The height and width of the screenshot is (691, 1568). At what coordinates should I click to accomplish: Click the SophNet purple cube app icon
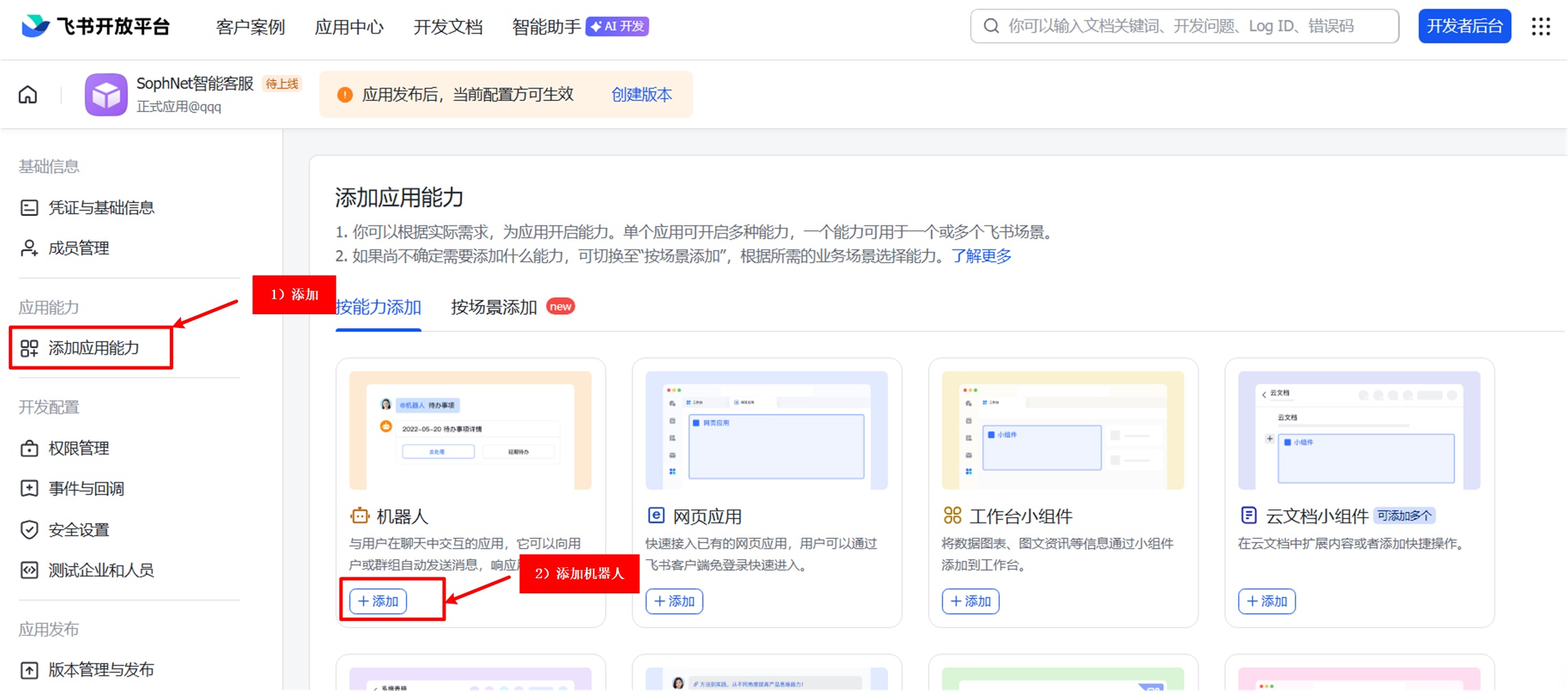click(106, 94)
